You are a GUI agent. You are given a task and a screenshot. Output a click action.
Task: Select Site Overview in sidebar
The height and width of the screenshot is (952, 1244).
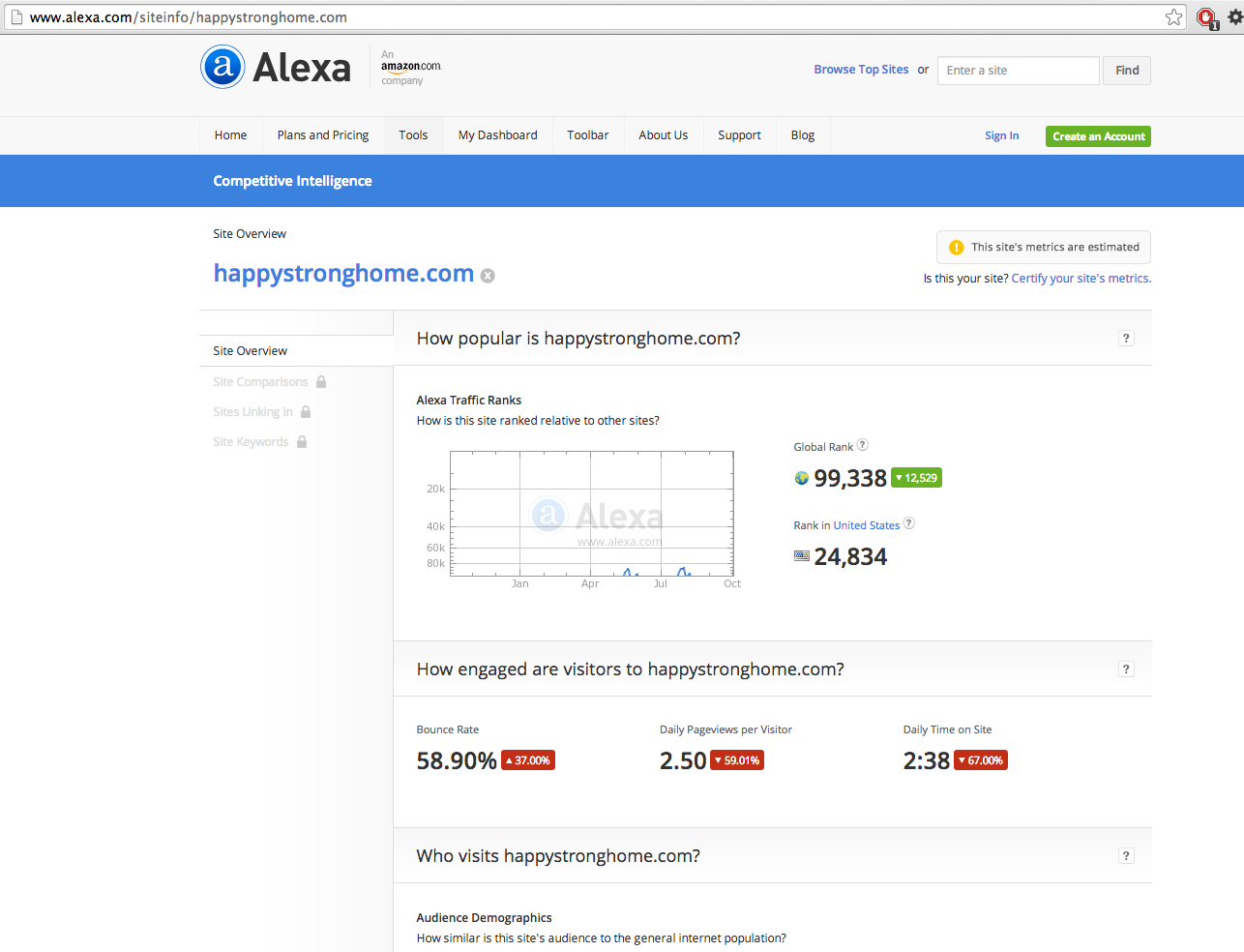296,350
